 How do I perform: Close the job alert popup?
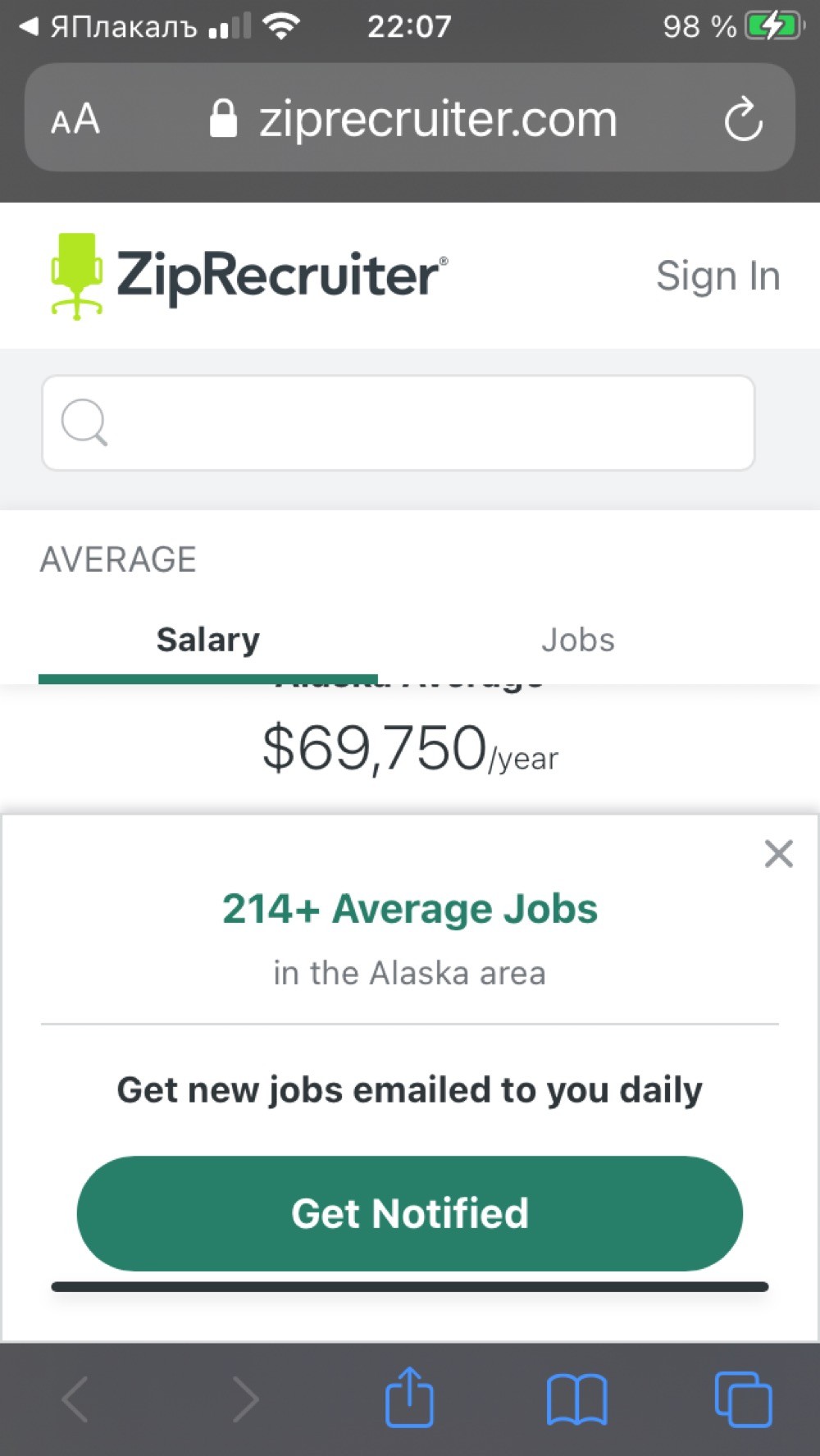(778, 854)
